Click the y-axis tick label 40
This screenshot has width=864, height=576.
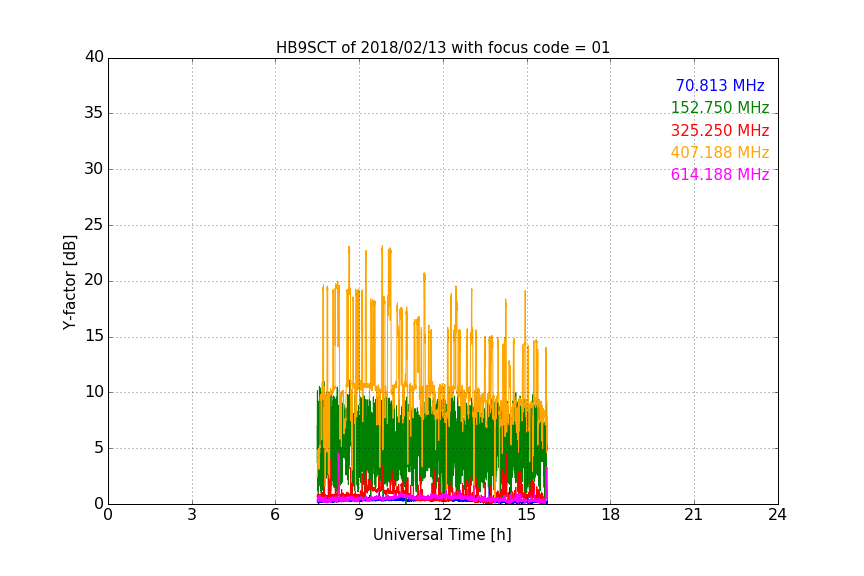coord(94,57)
